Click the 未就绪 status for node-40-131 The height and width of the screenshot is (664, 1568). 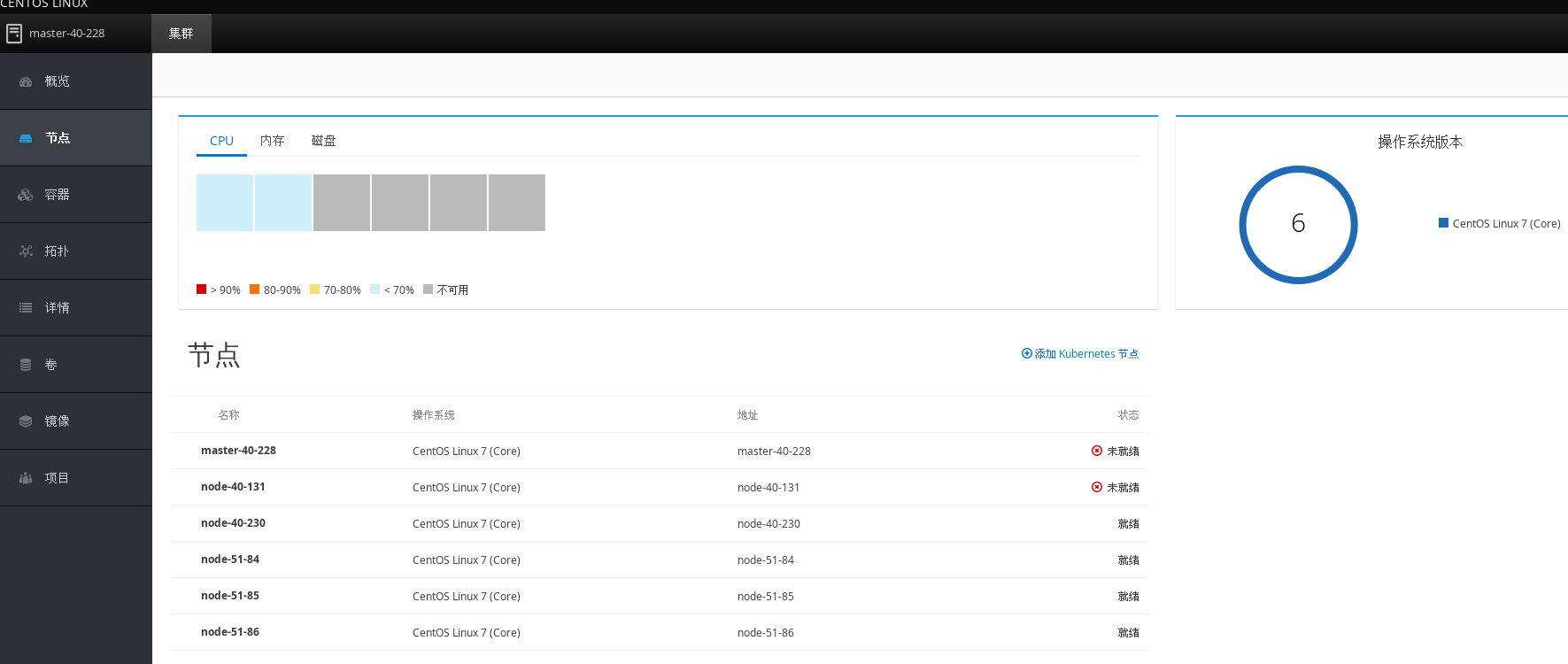pos(1123,488)
